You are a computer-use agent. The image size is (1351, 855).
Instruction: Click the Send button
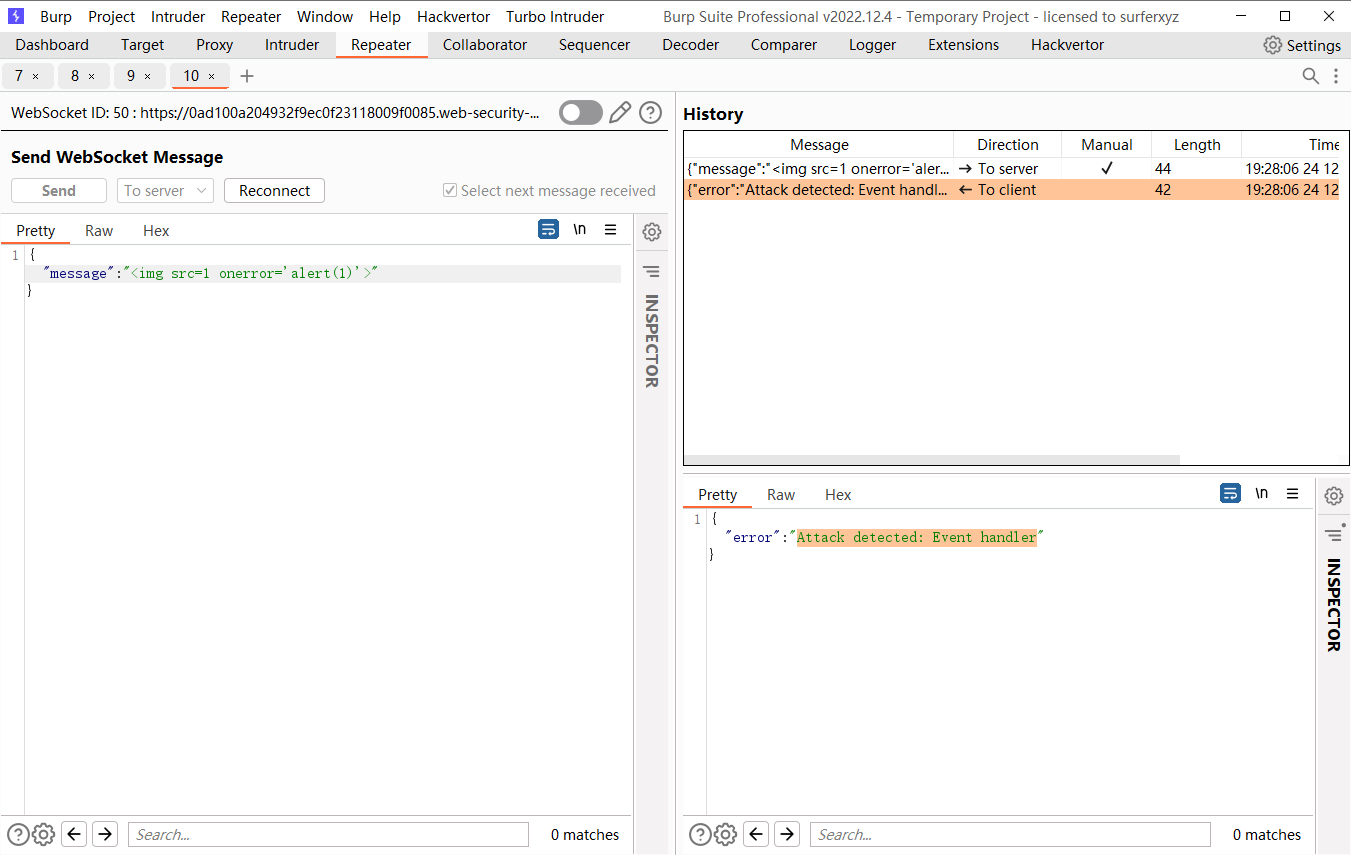tap(59, 190)
